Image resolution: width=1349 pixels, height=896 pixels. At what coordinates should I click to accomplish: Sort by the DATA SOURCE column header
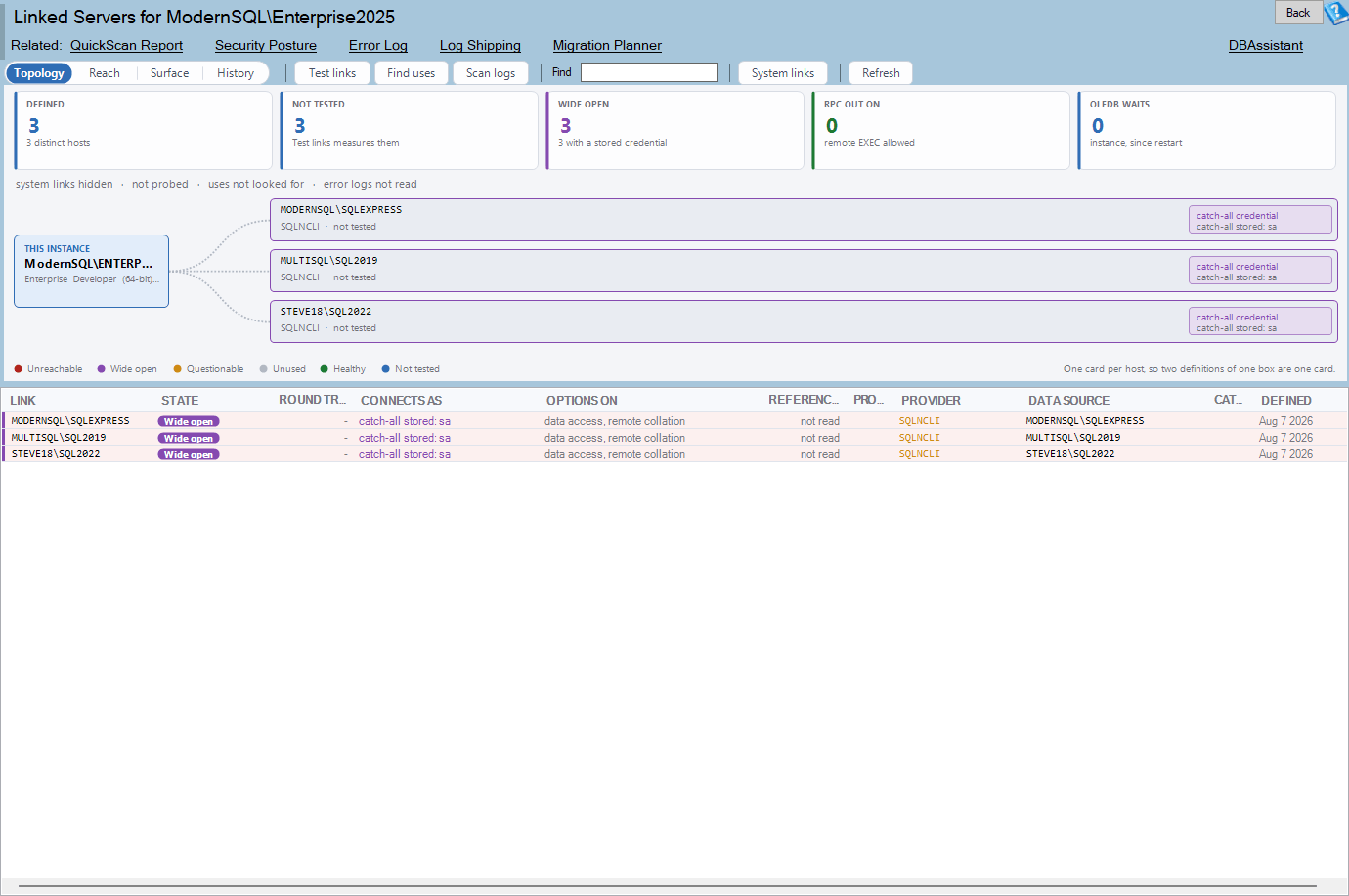[1068, 401]
